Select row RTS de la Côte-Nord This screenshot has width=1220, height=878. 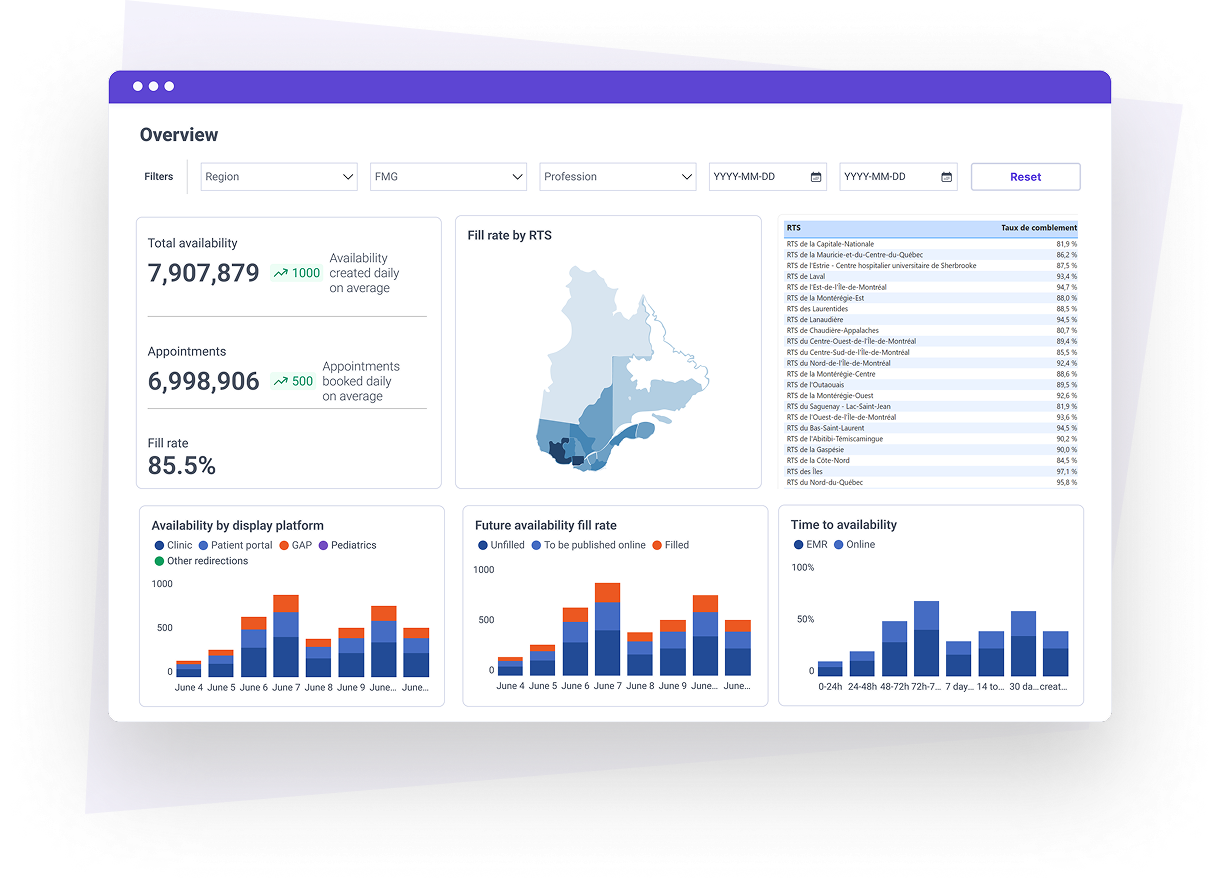coord(931,461)
